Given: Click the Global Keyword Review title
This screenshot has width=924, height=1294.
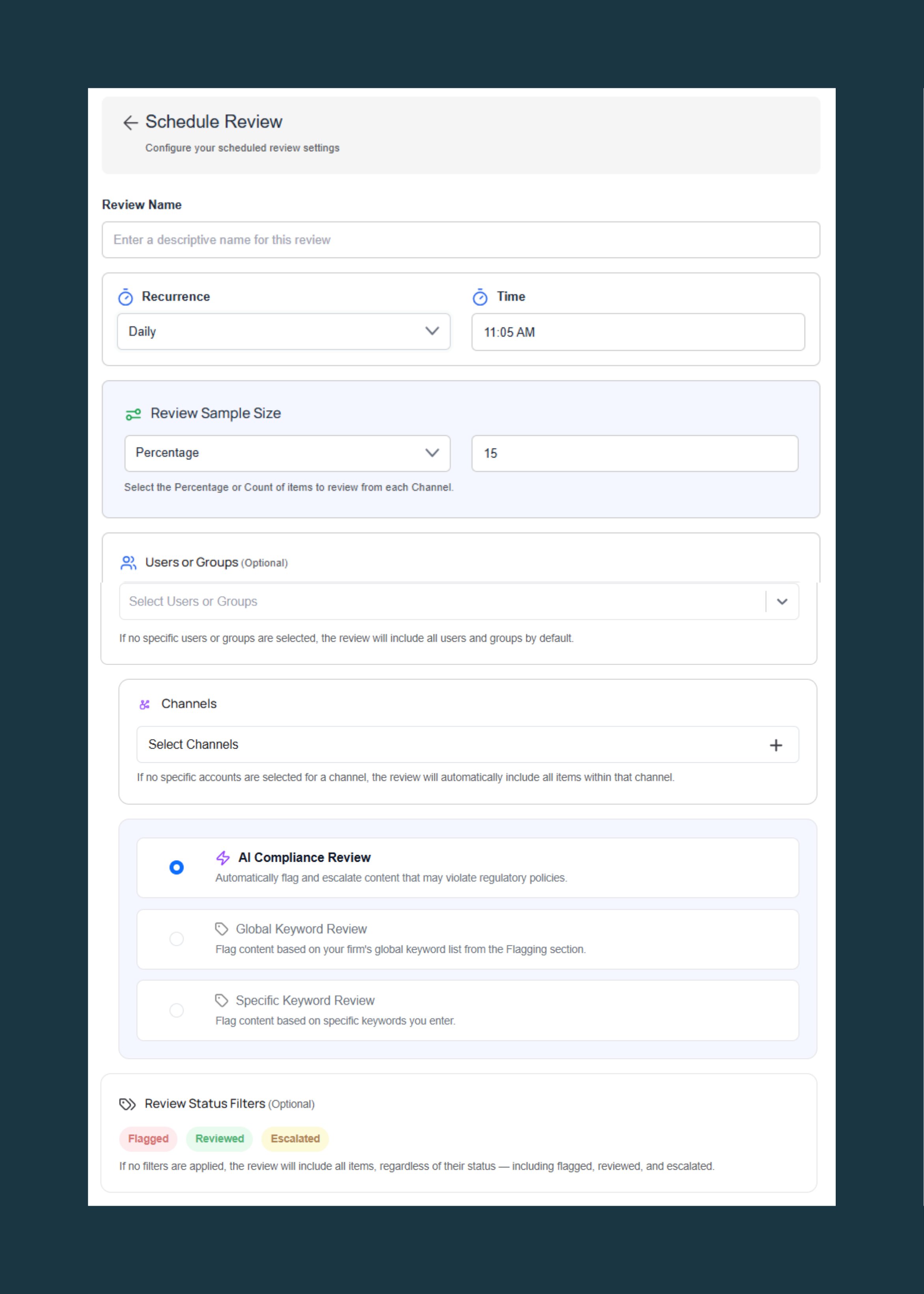Looking at the screenshot, I should click(301, 929).
